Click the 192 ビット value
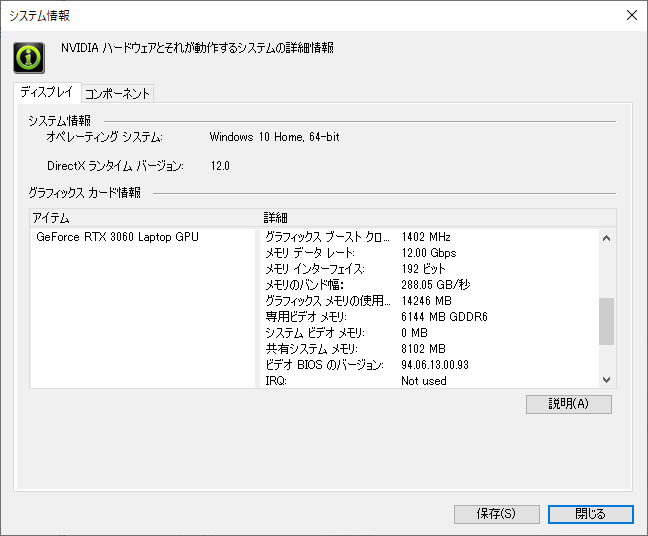The width and height of the screenshot is (648, 536). pyautogui.click(x=423, y=269)
